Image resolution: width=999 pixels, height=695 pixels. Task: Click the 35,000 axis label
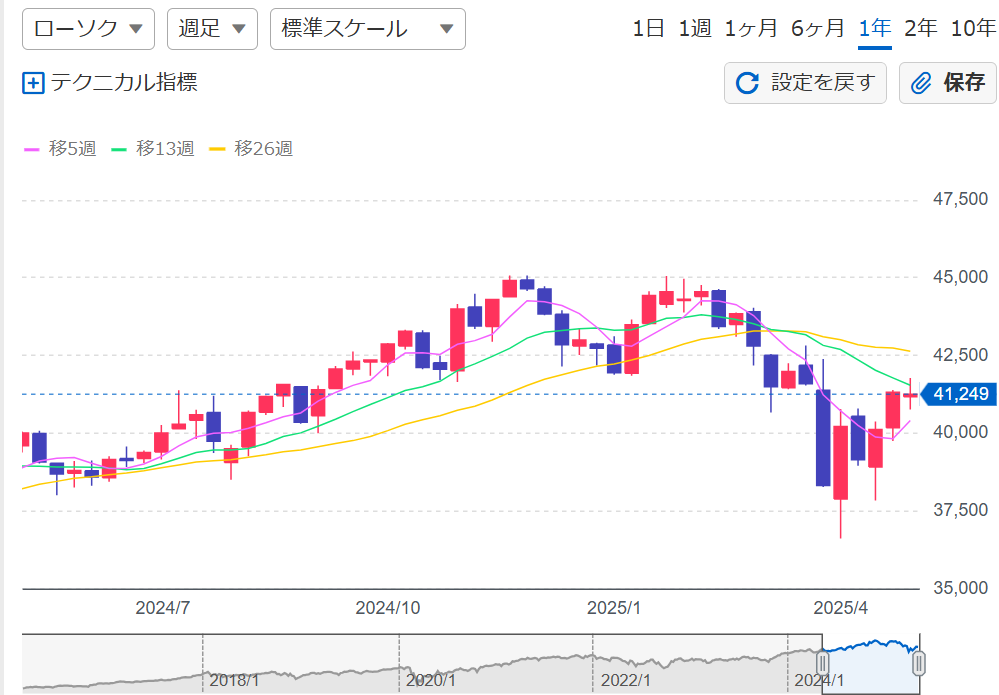960,588
